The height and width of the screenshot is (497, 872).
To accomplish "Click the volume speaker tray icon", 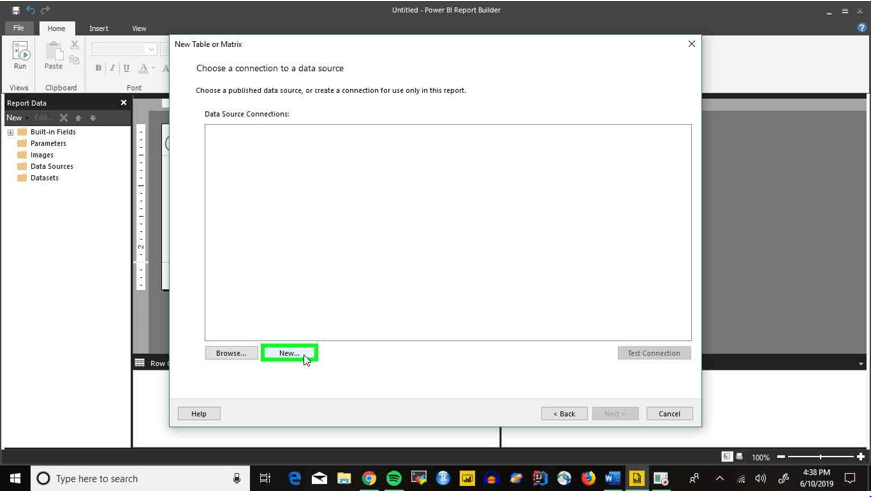I will pos(761,478).
